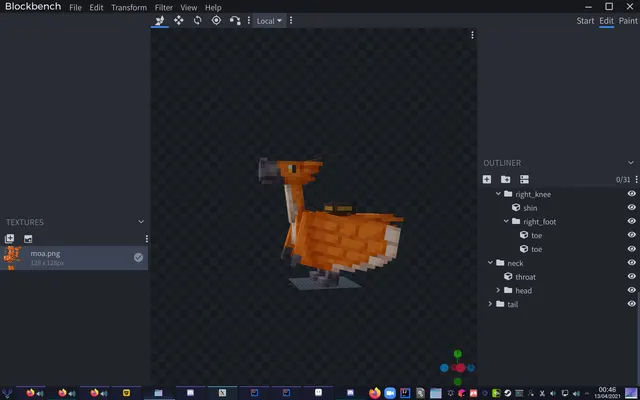Select the throat cube in Outliner

[x=525, y=277]
